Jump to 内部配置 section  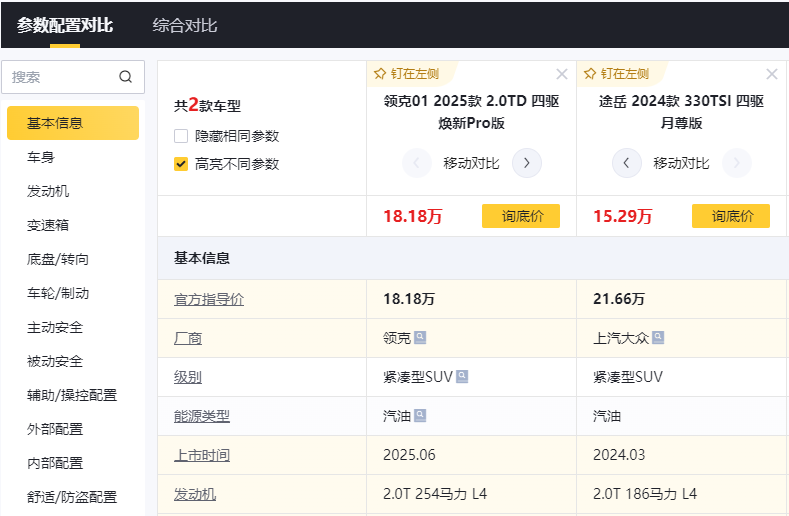55,463
